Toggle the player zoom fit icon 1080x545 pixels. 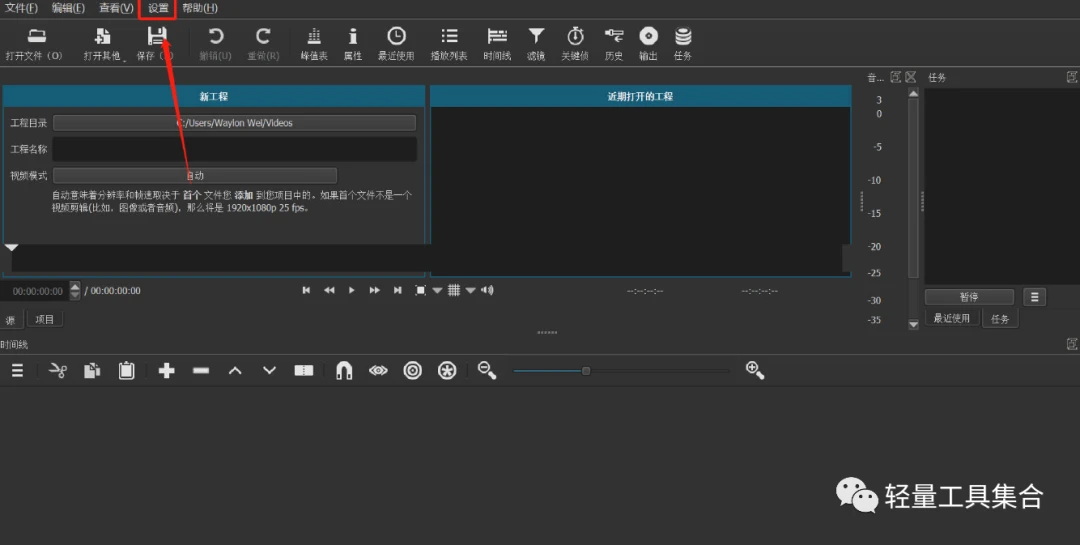420,290
